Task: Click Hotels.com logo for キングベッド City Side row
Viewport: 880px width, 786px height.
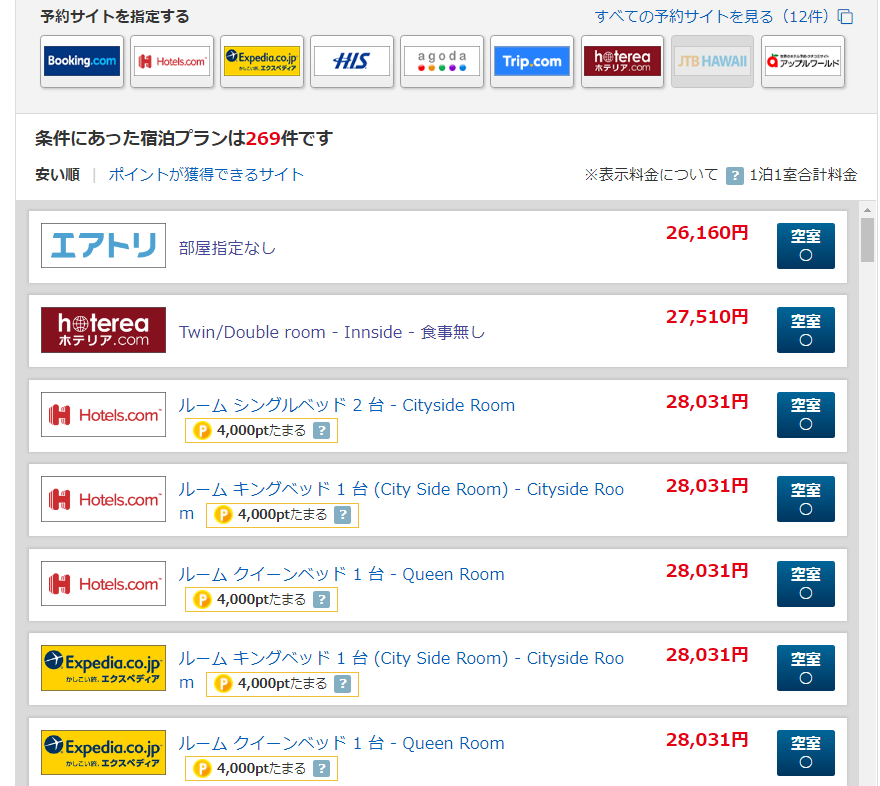Action: (x=103, y=499)
